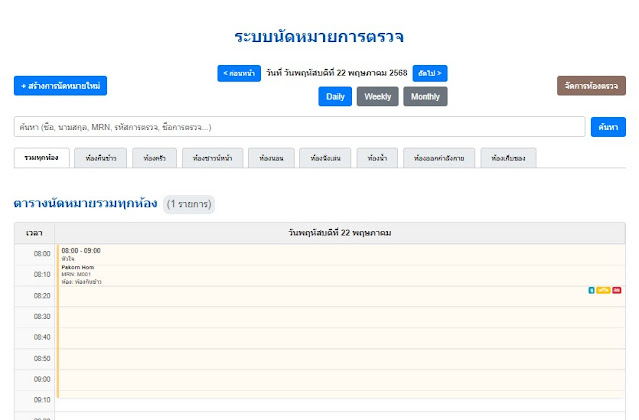Open the 'ห้องครัว' room tab
The image size is (639, 420).
tap(154, 158)
